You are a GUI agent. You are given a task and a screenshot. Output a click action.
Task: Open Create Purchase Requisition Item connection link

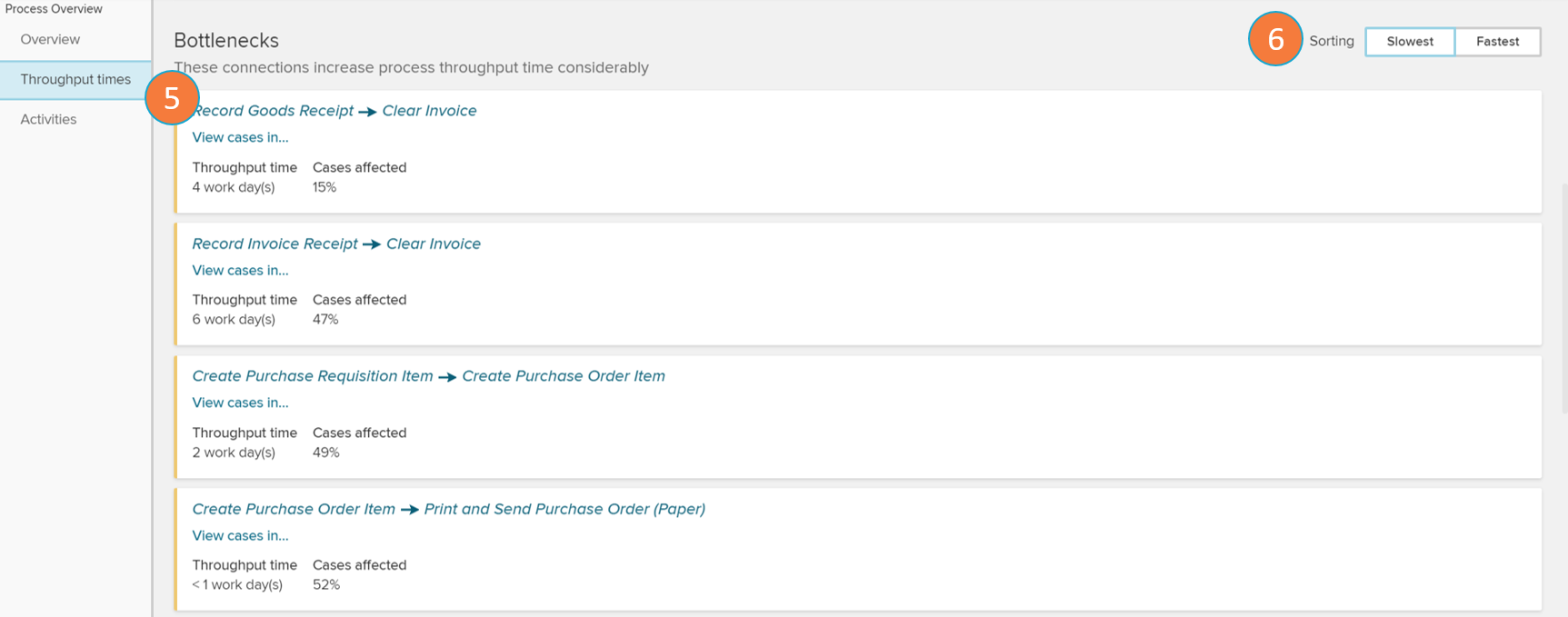312,376
